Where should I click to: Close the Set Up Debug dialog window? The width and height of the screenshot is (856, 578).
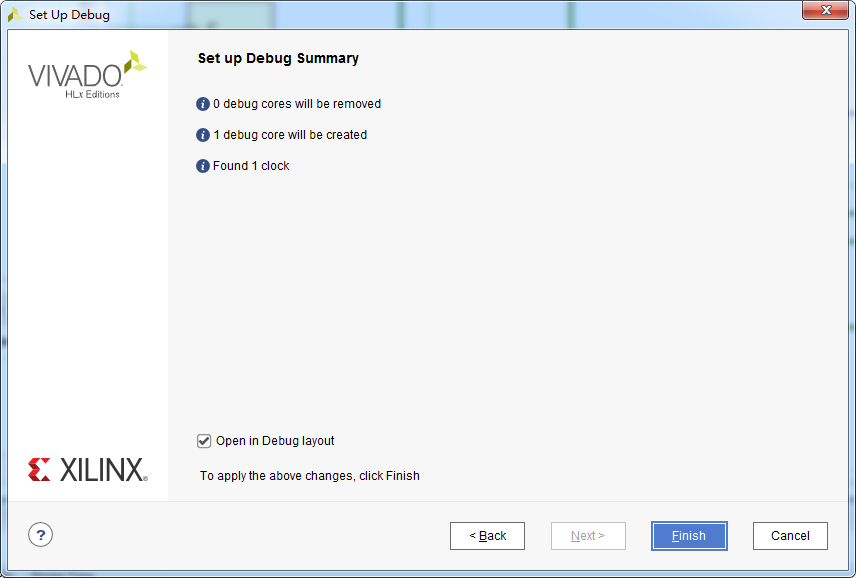pos(824,11)
